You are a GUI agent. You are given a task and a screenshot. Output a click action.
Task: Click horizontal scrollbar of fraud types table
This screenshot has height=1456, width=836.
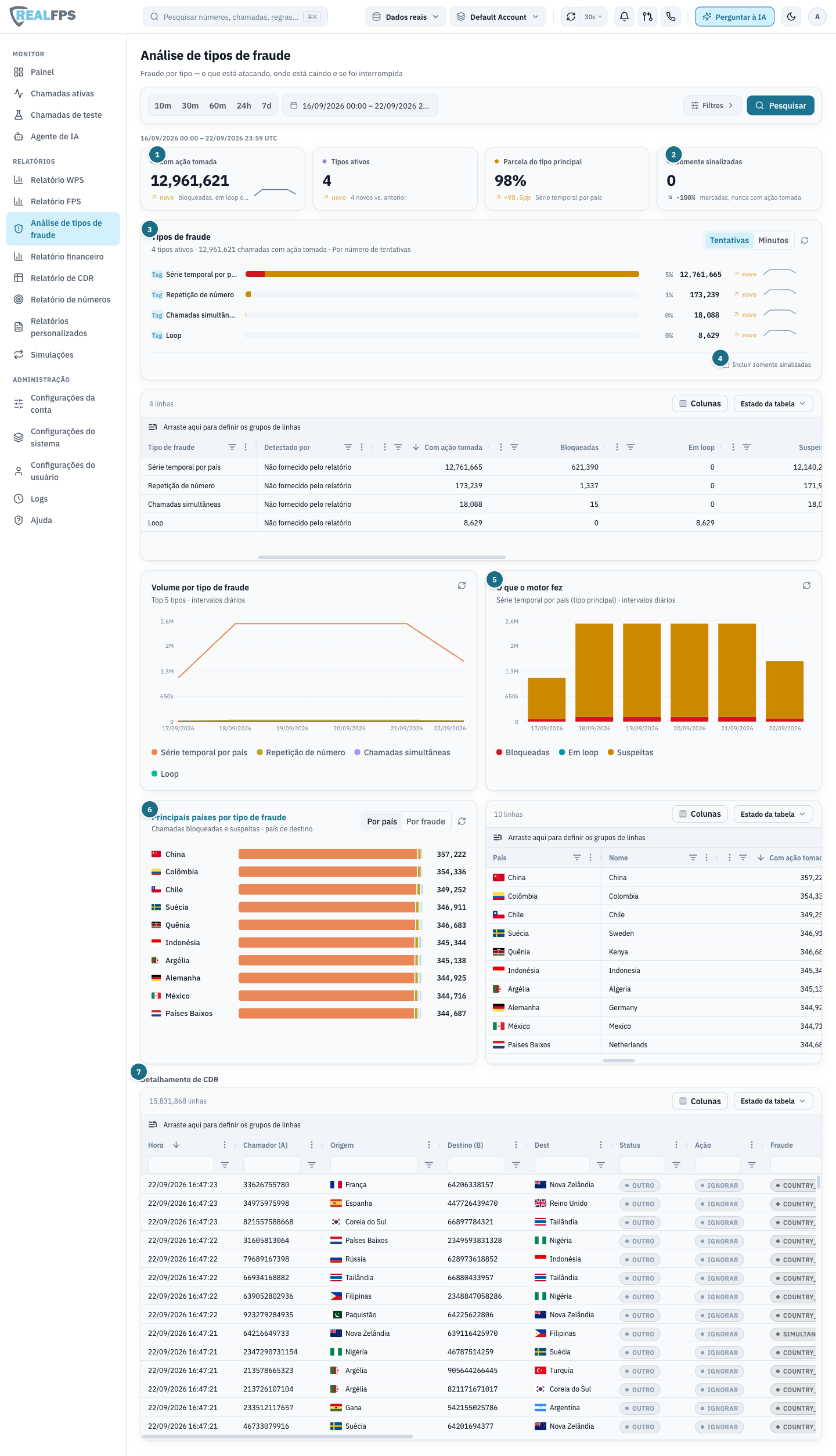pyautogui.click(x=381, y=557)
